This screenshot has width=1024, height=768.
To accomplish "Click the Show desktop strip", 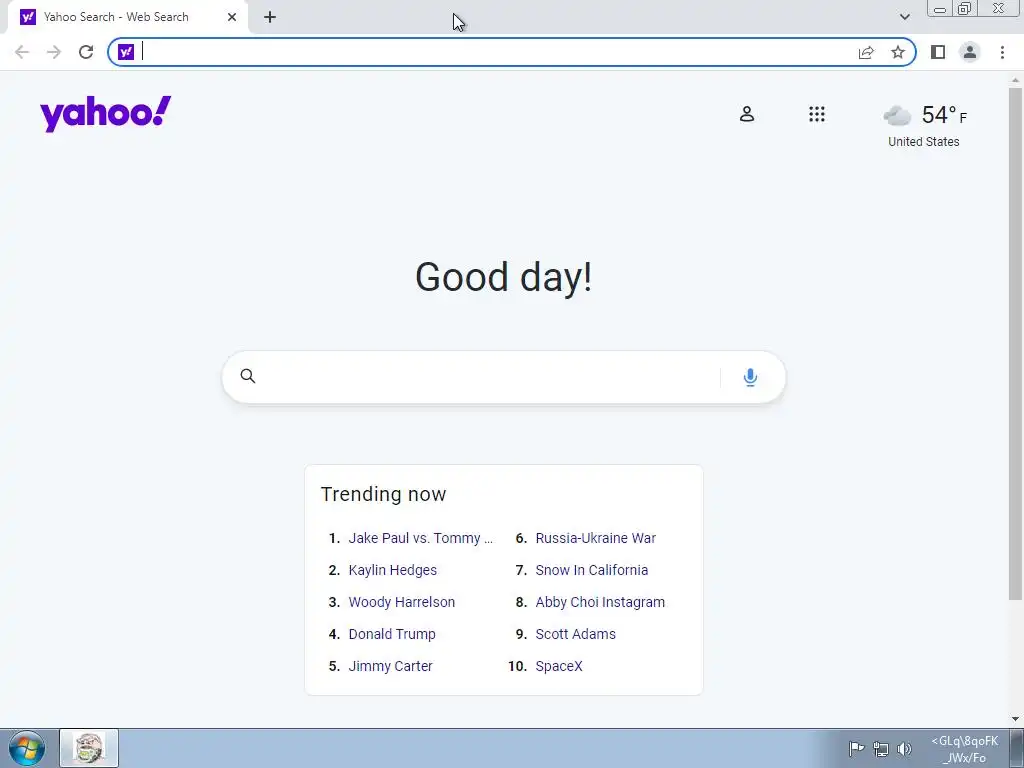I will [x=1017, y=748].
